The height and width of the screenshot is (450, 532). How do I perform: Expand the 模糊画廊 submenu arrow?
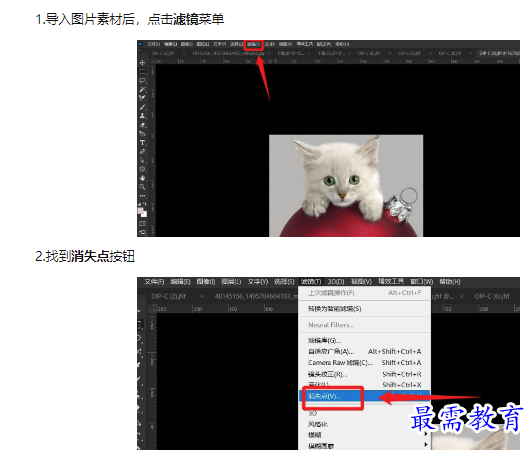click(x=425, y=445)
